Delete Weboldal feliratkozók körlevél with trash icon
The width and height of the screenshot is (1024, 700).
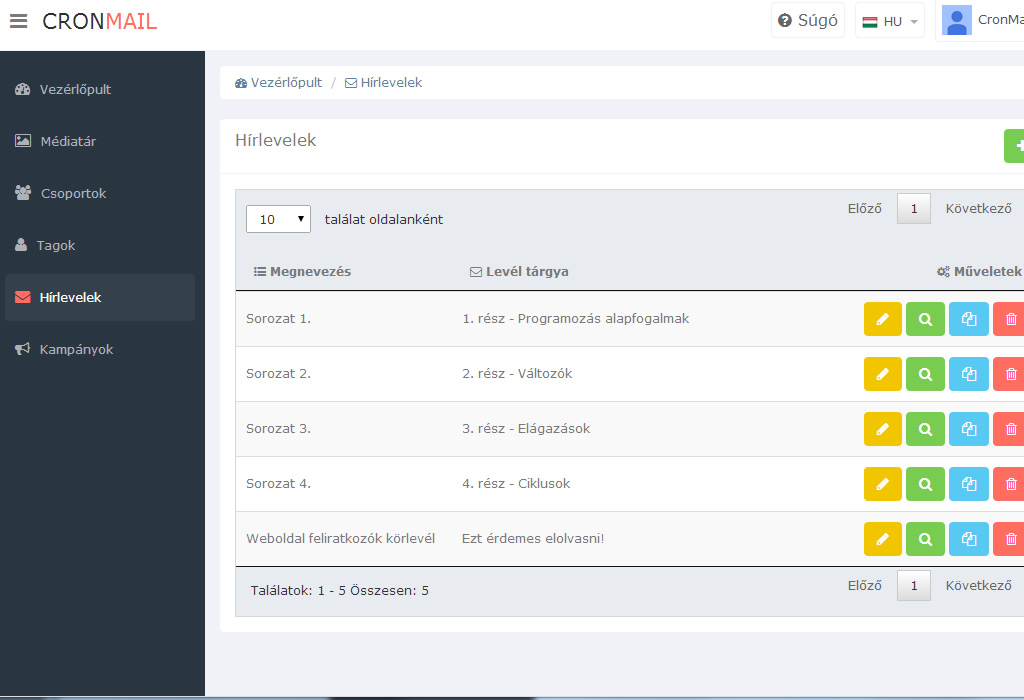(x=1009, y=539)
